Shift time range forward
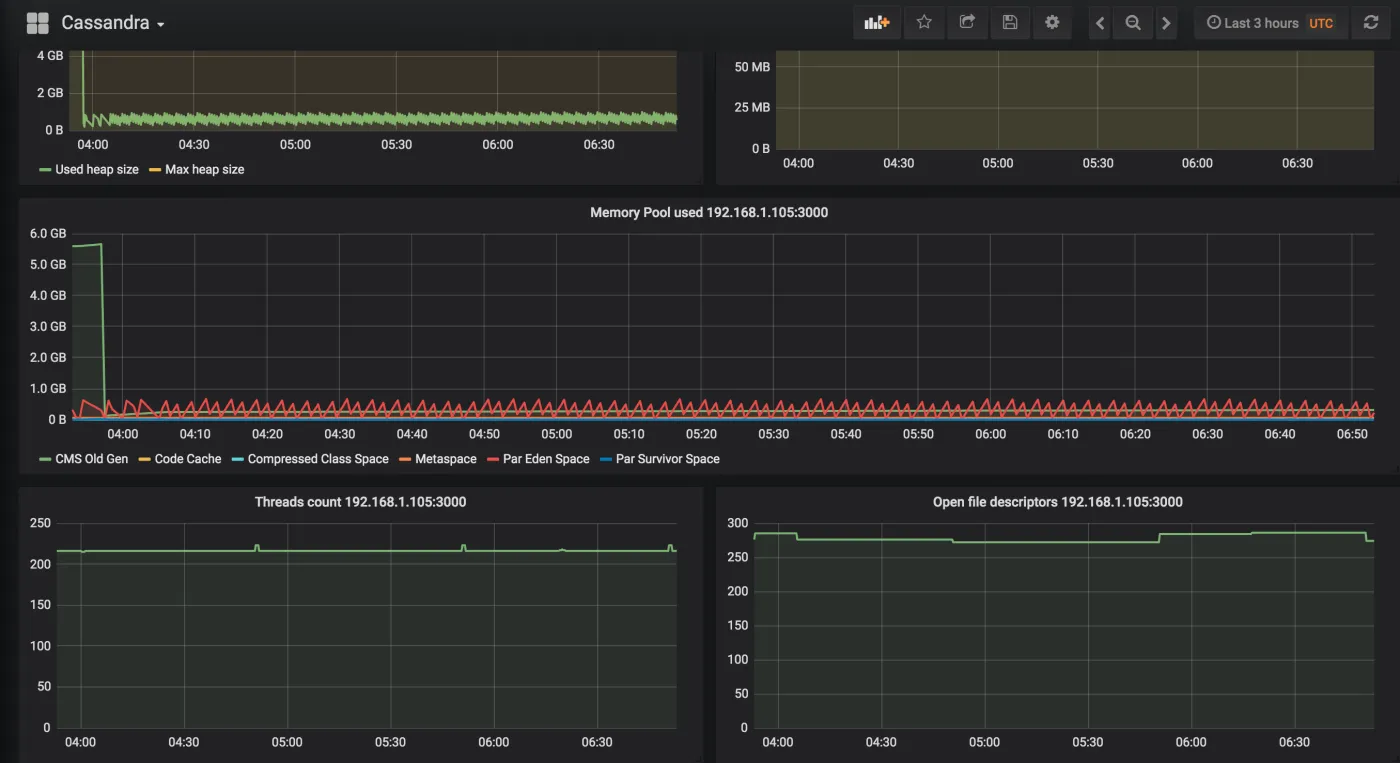 click(x=1166, y=22)
